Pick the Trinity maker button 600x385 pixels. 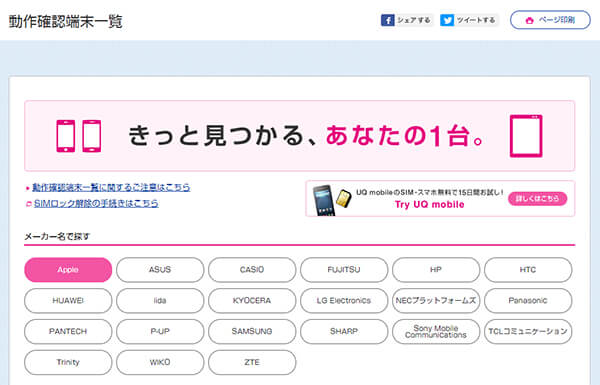pos(68,362)
